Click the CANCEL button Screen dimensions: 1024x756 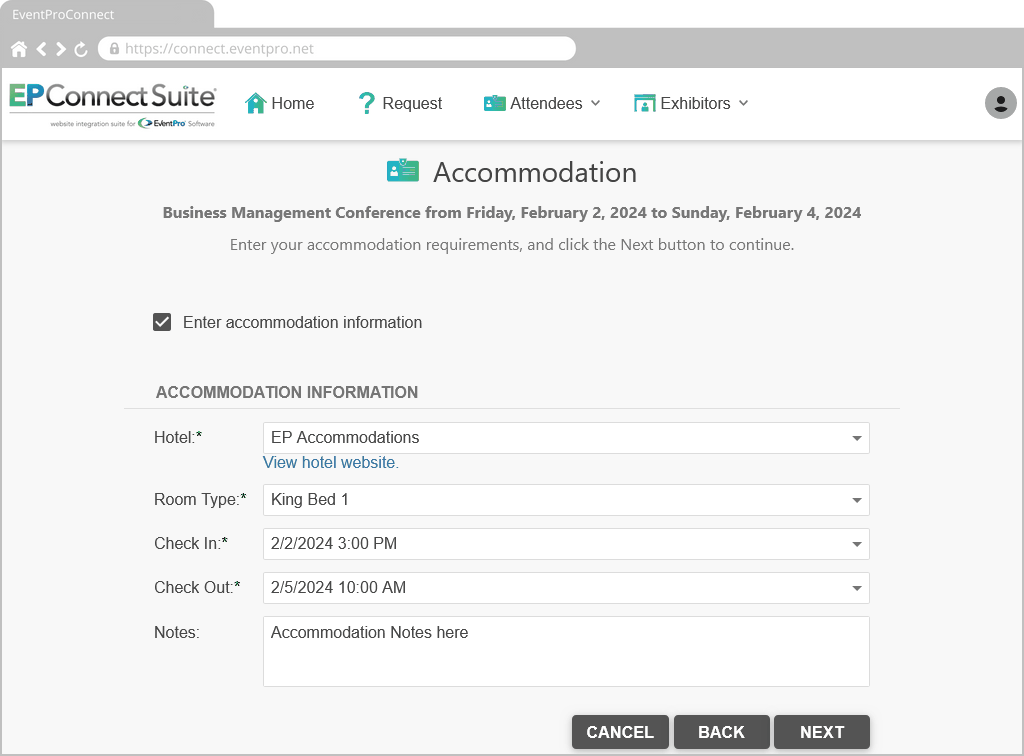(x=620, y=732)
